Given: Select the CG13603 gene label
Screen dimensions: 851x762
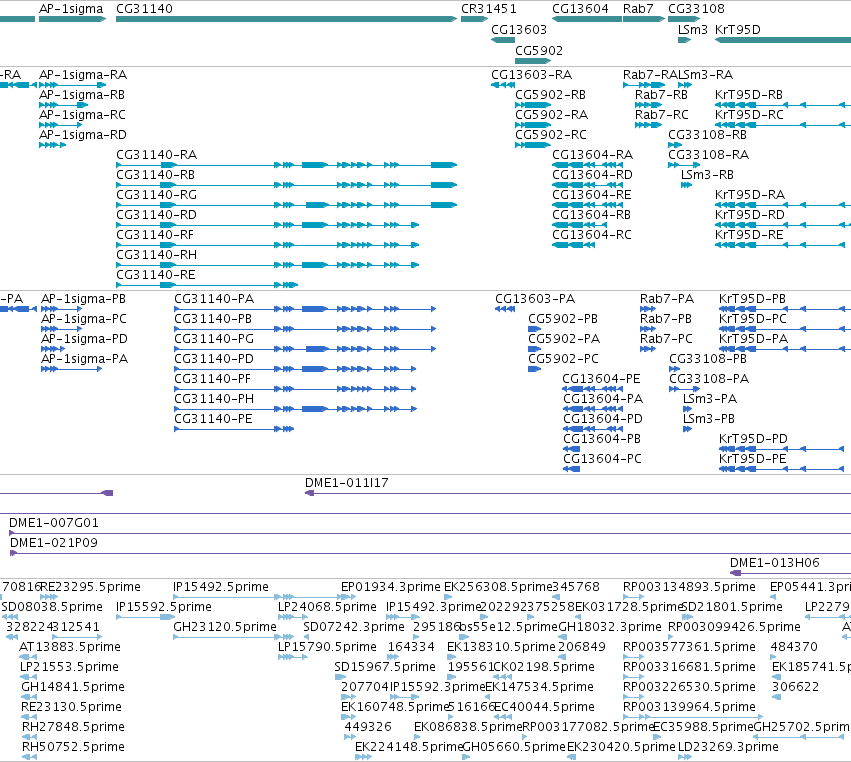Looking at the screenshot, I should (x=519, y=30).
